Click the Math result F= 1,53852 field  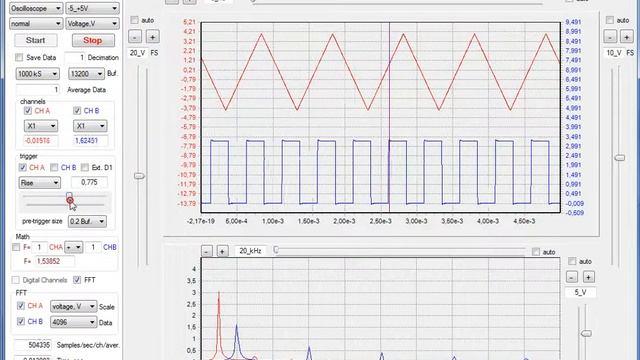54,261
